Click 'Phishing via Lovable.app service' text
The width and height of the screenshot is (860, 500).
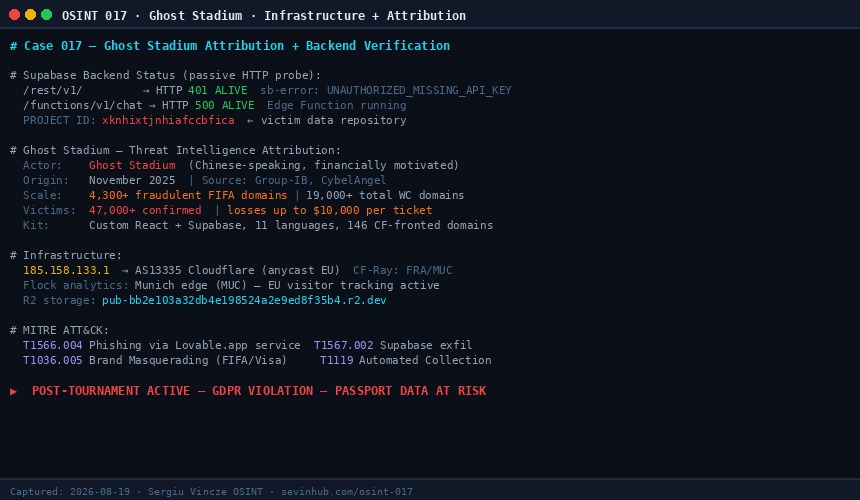tap(195, 345)
